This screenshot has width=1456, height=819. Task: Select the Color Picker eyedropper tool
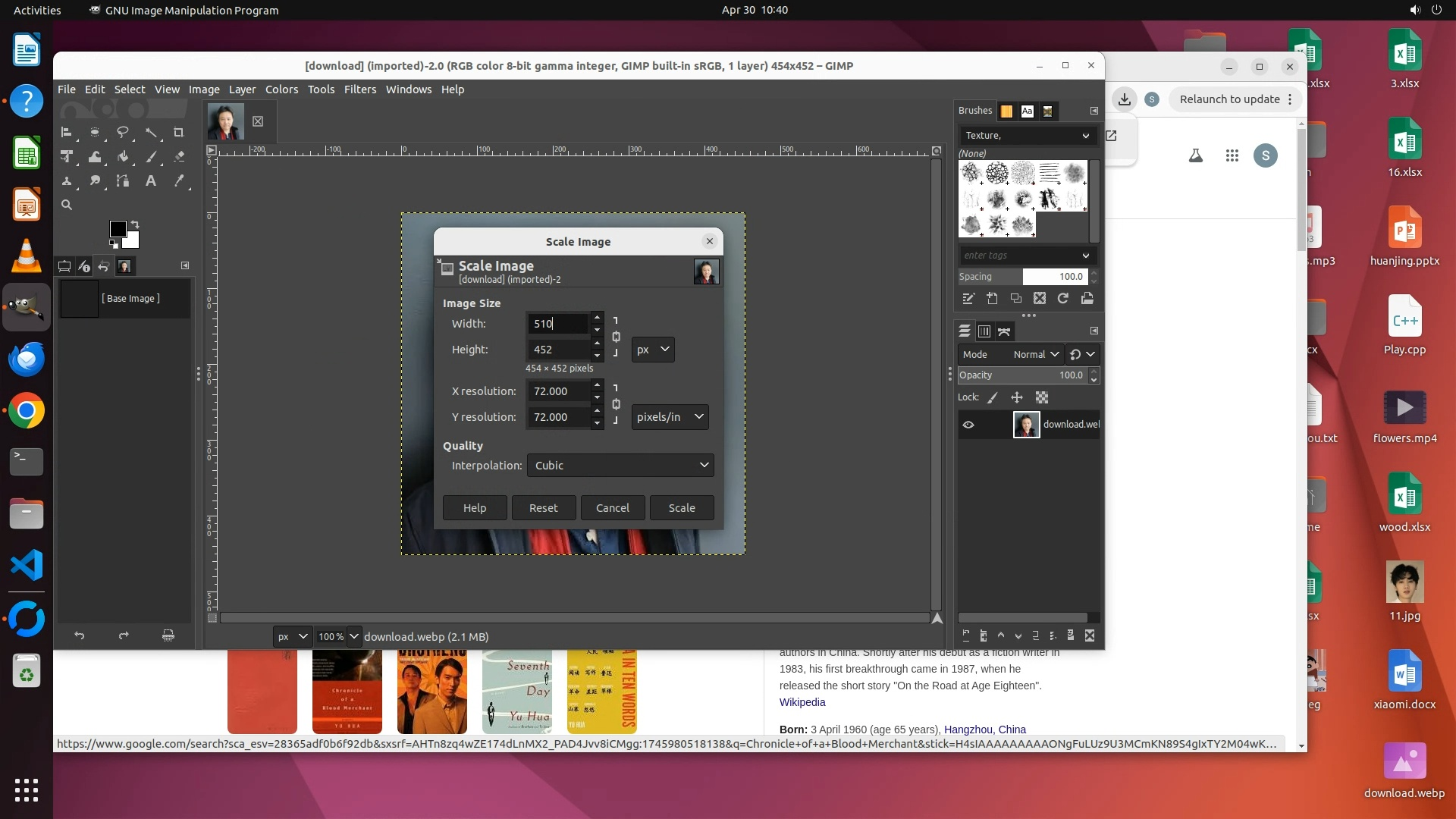point(179,181)
